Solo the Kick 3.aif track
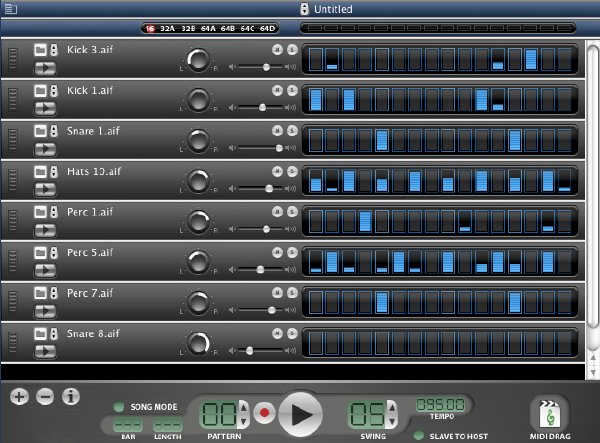Viewport: 600px width, 443px height. 292,49
